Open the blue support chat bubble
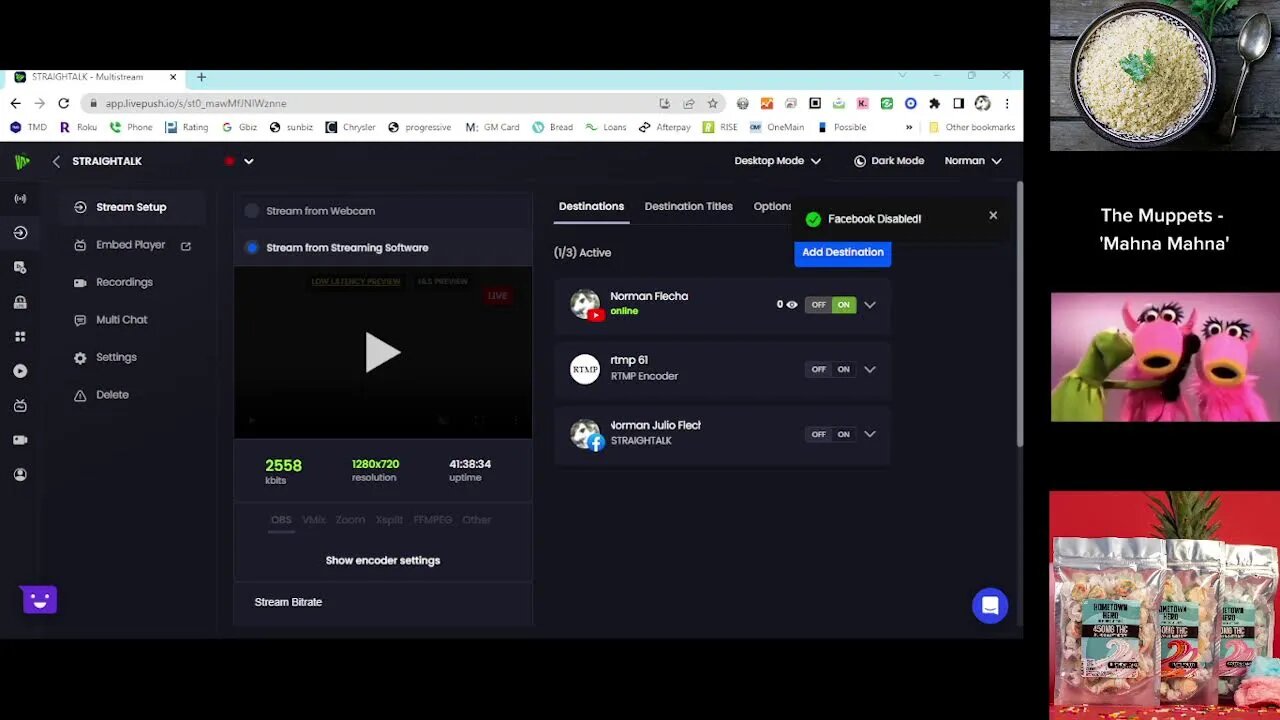The image size is (1280, 720). point(990,605)
